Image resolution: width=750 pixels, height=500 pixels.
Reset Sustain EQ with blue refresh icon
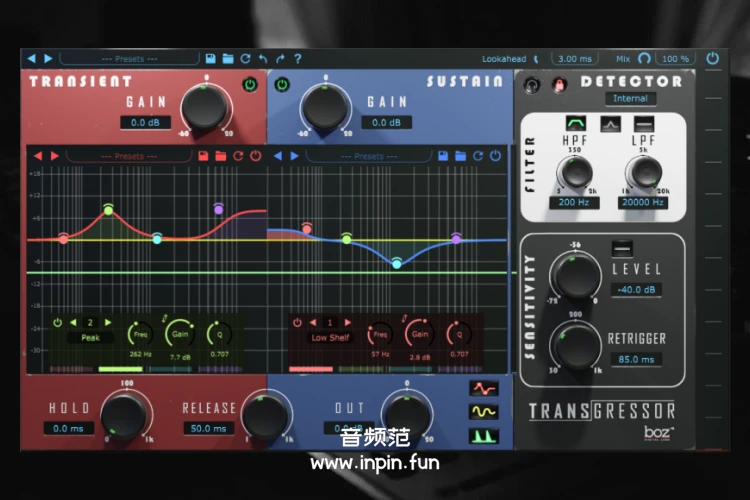pos(478,156)
